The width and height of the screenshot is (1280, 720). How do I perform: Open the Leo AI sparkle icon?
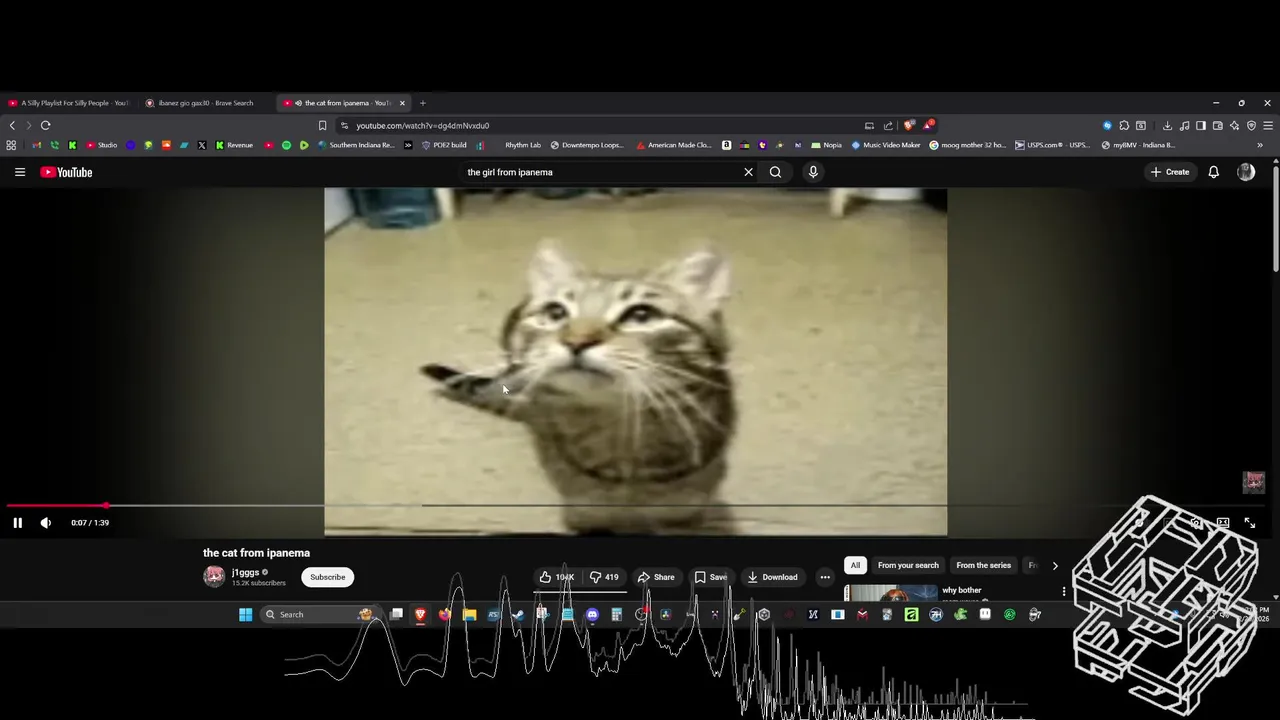(x=1234, y=126)
